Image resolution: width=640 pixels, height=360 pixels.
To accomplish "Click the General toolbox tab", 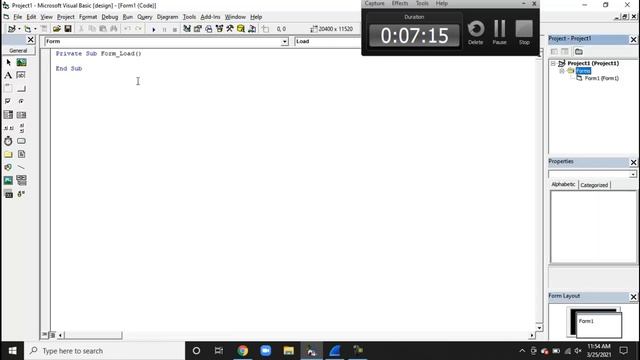I will point(18,51).
